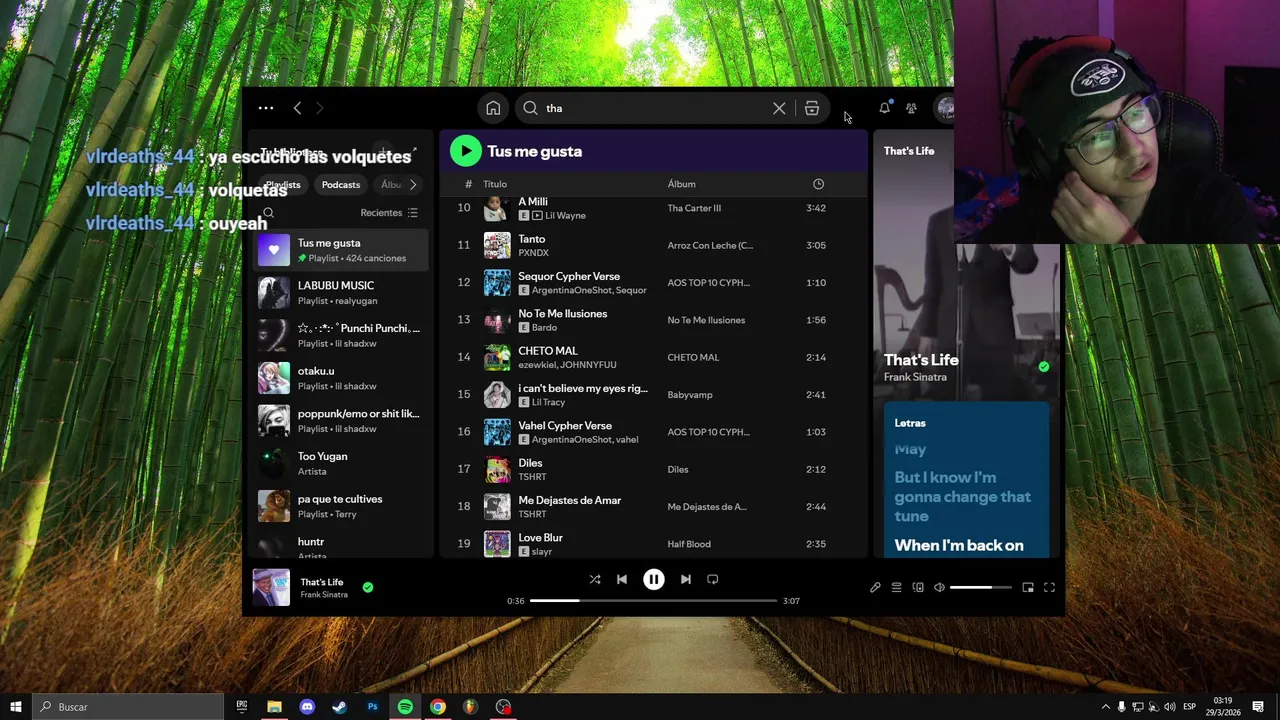
Task: Toggle shuffle playback
Action: [595, 579]
